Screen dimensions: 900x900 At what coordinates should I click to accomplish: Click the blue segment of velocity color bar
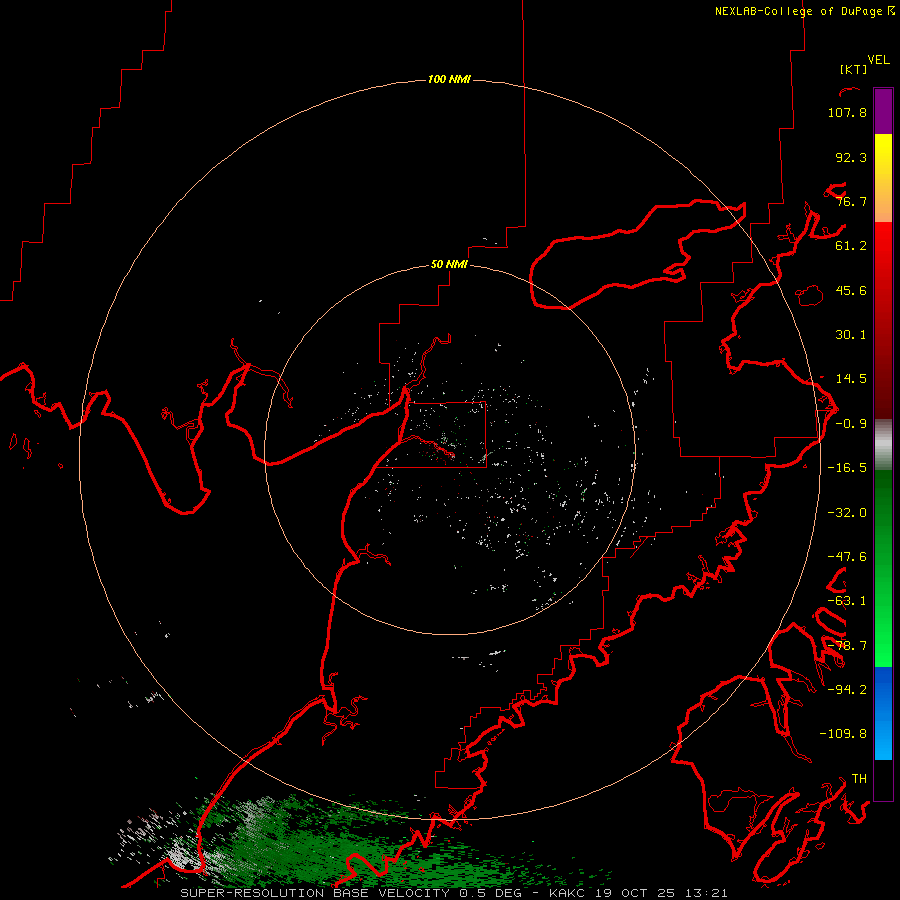883,713
